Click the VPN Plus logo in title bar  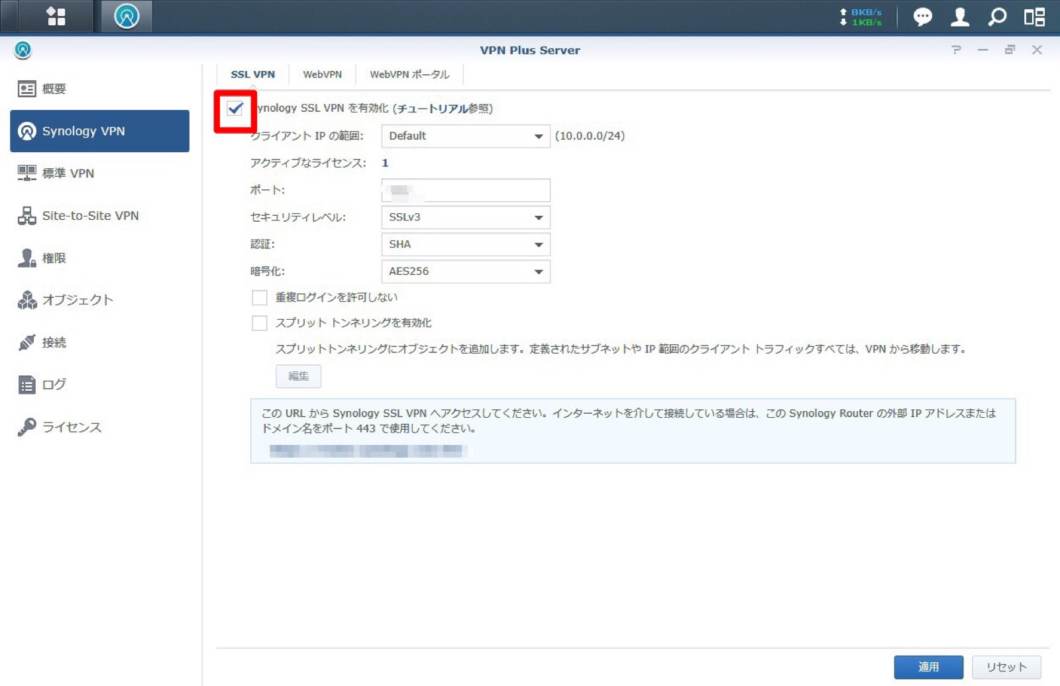[x=22, y=50]
